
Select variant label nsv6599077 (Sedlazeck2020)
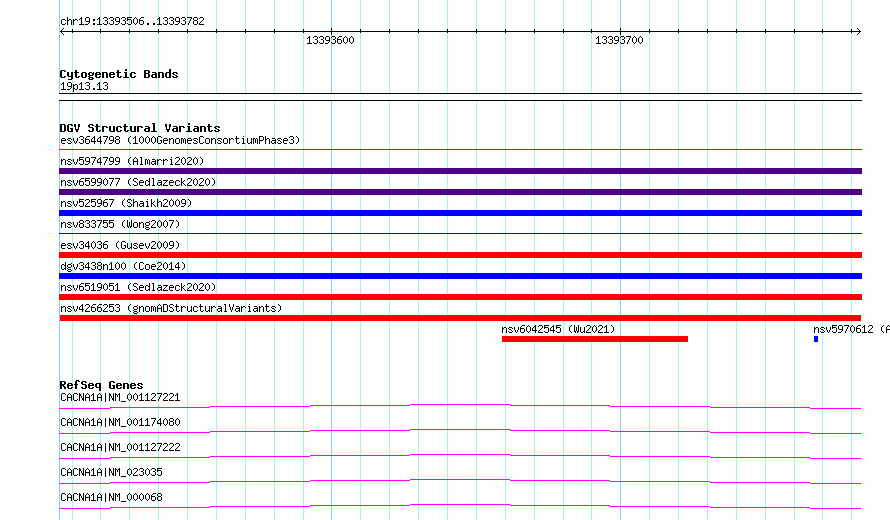[138, 182]
